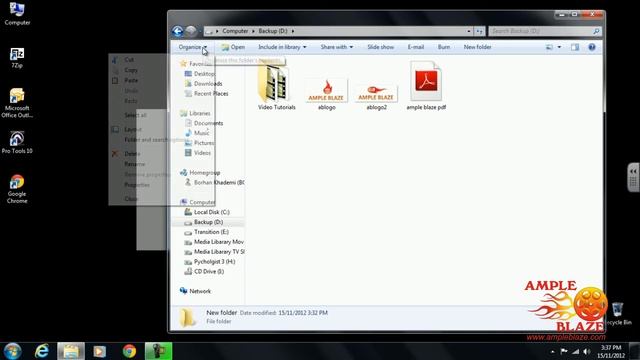Image resolution: width=640 pixels, height=360 pixels.
Task: Select CD Drive (I:)
Action: tap(204, 271)
